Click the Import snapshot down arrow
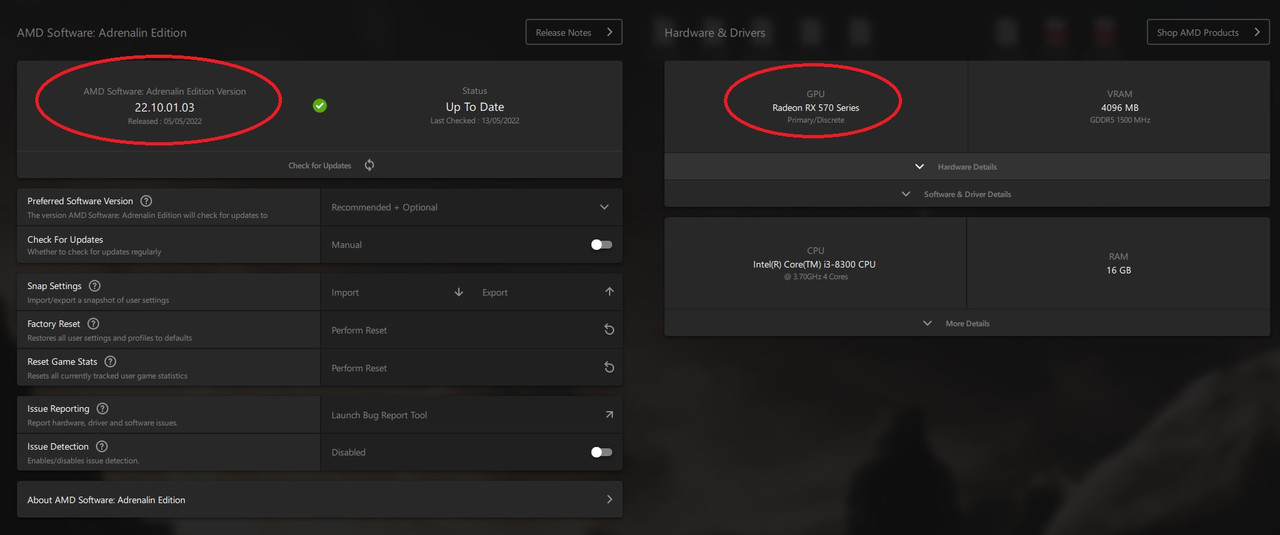The height and width of the screenshot is (535, 1280). point(459,292)
